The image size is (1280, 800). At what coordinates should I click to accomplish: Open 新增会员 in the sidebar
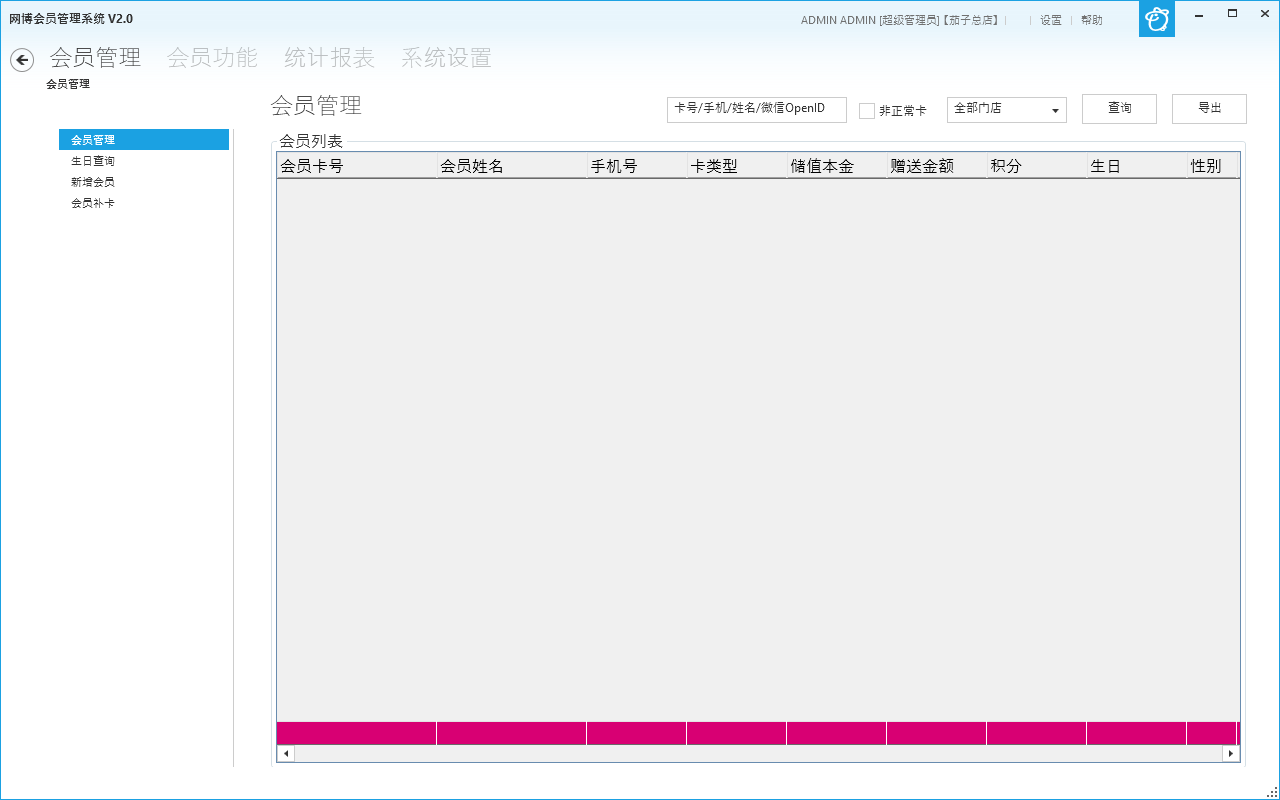[93, 182]
